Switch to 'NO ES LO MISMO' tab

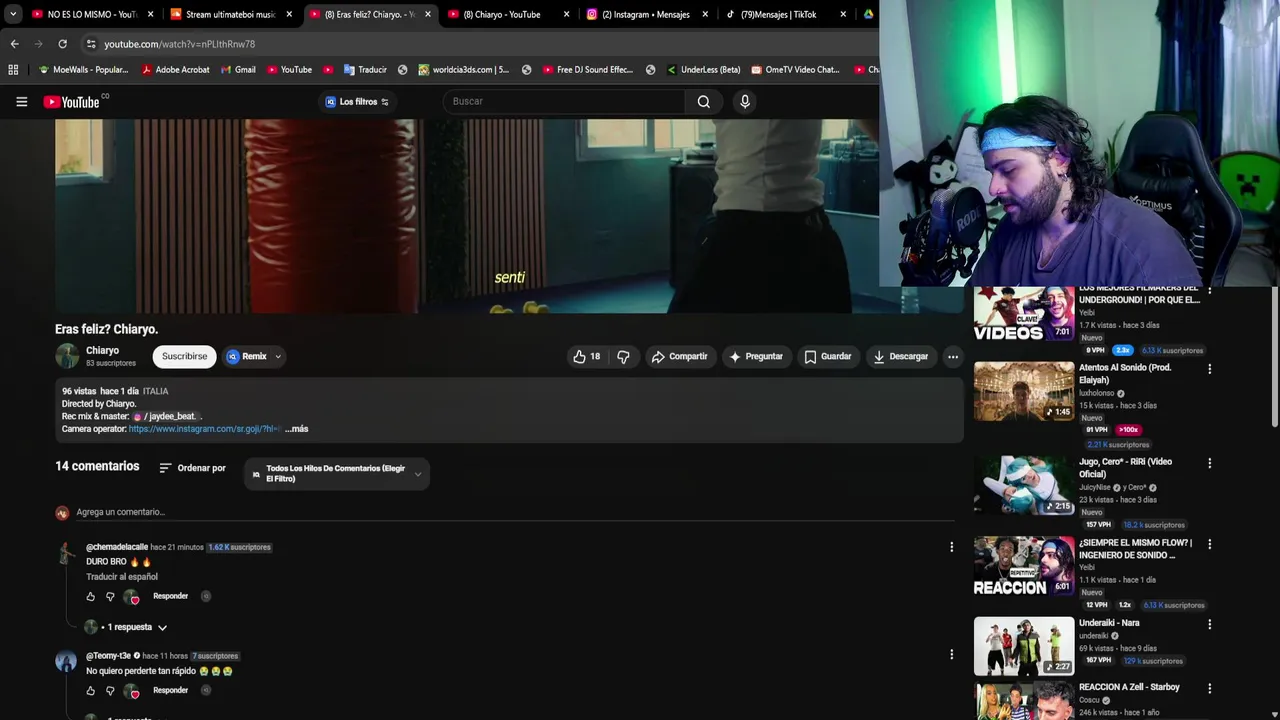[94, 14]
